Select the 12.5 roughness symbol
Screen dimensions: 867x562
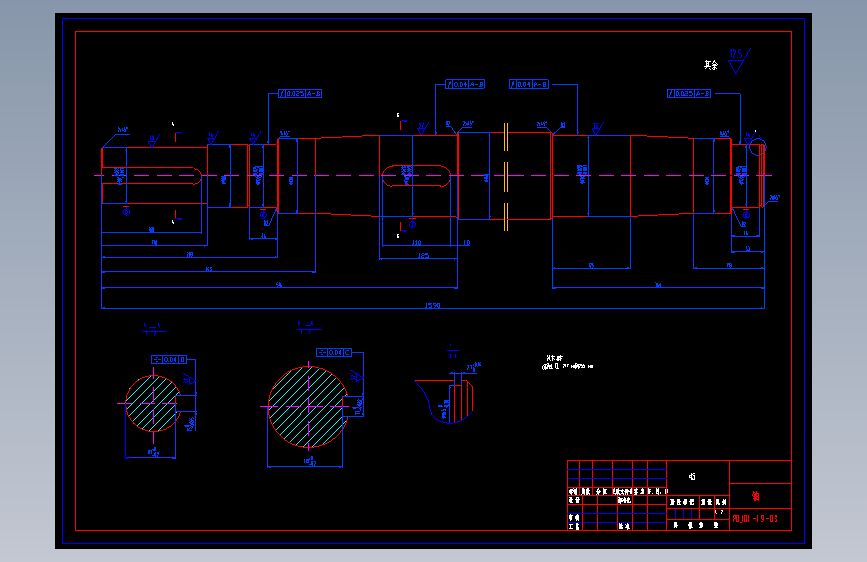point(739,60)
